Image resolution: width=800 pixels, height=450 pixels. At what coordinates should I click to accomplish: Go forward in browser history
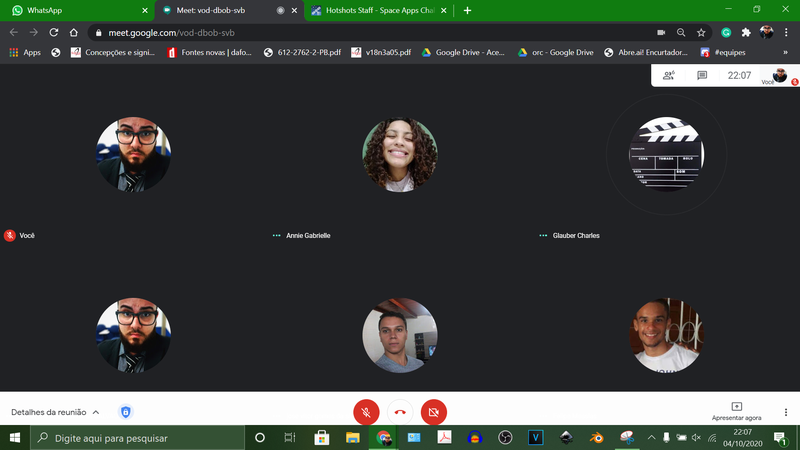point(34,32)
